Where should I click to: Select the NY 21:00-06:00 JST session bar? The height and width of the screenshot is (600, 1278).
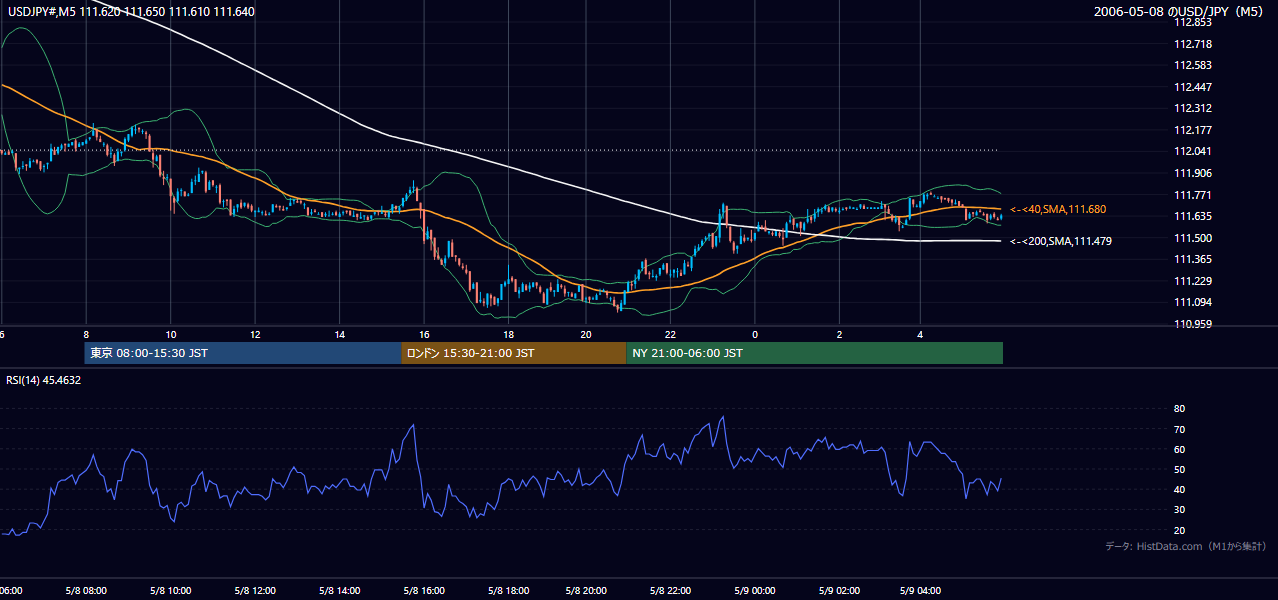pyautogui.click(x=815, y=353)
